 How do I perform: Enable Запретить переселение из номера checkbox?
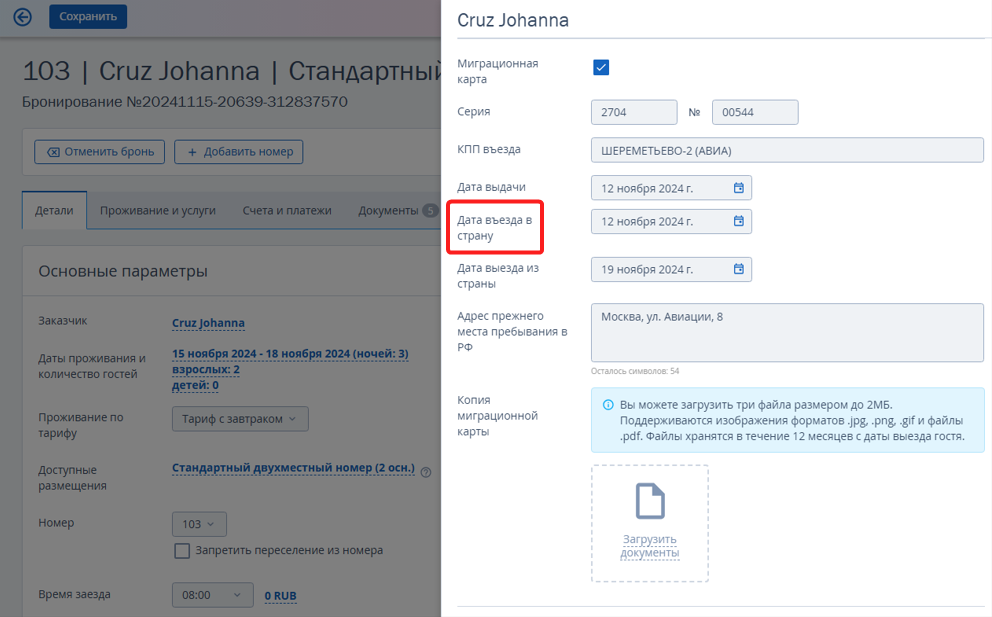[x=182, y=551]
